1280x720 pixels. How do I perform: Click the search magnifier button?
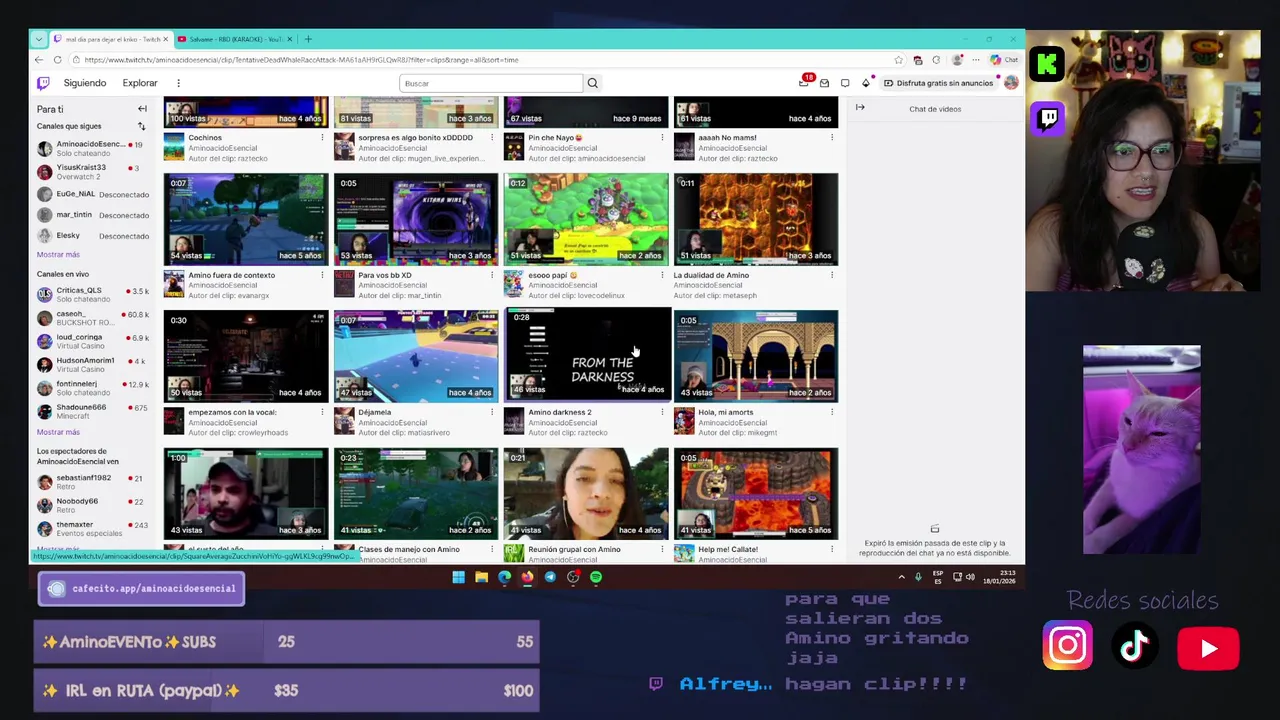pyautogui.click(x=592, y=83)
